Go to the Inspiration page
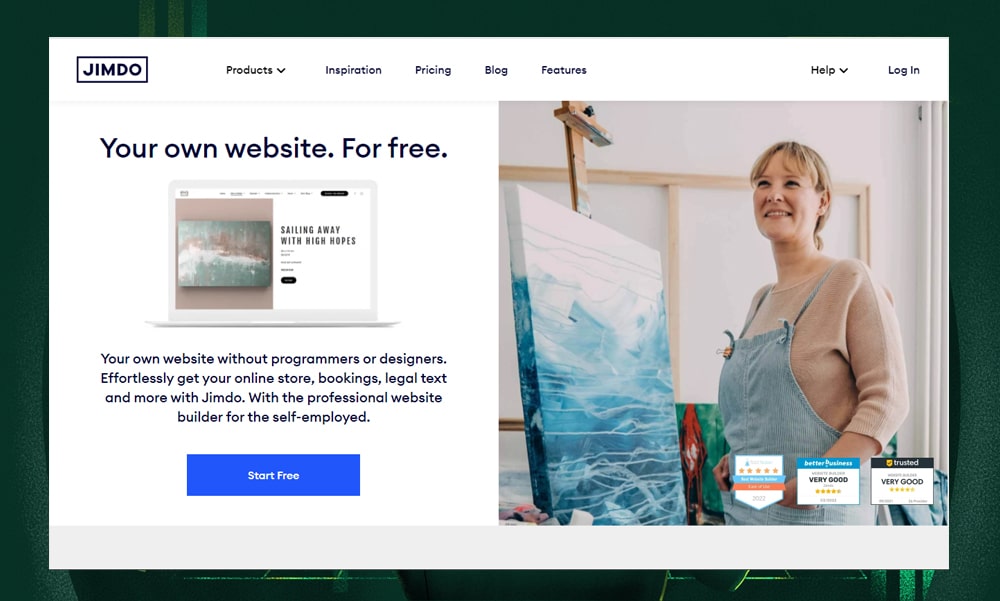Image resolution: width=1000 pixels, height=601 pixels. pyautogui.click(x=353, y=70)
